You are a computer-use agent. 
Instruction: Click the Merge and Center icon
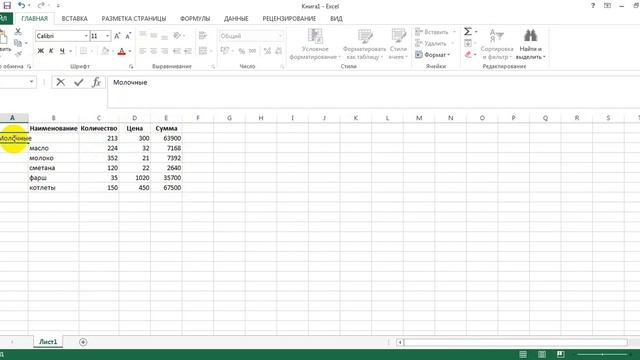(203, 51)
